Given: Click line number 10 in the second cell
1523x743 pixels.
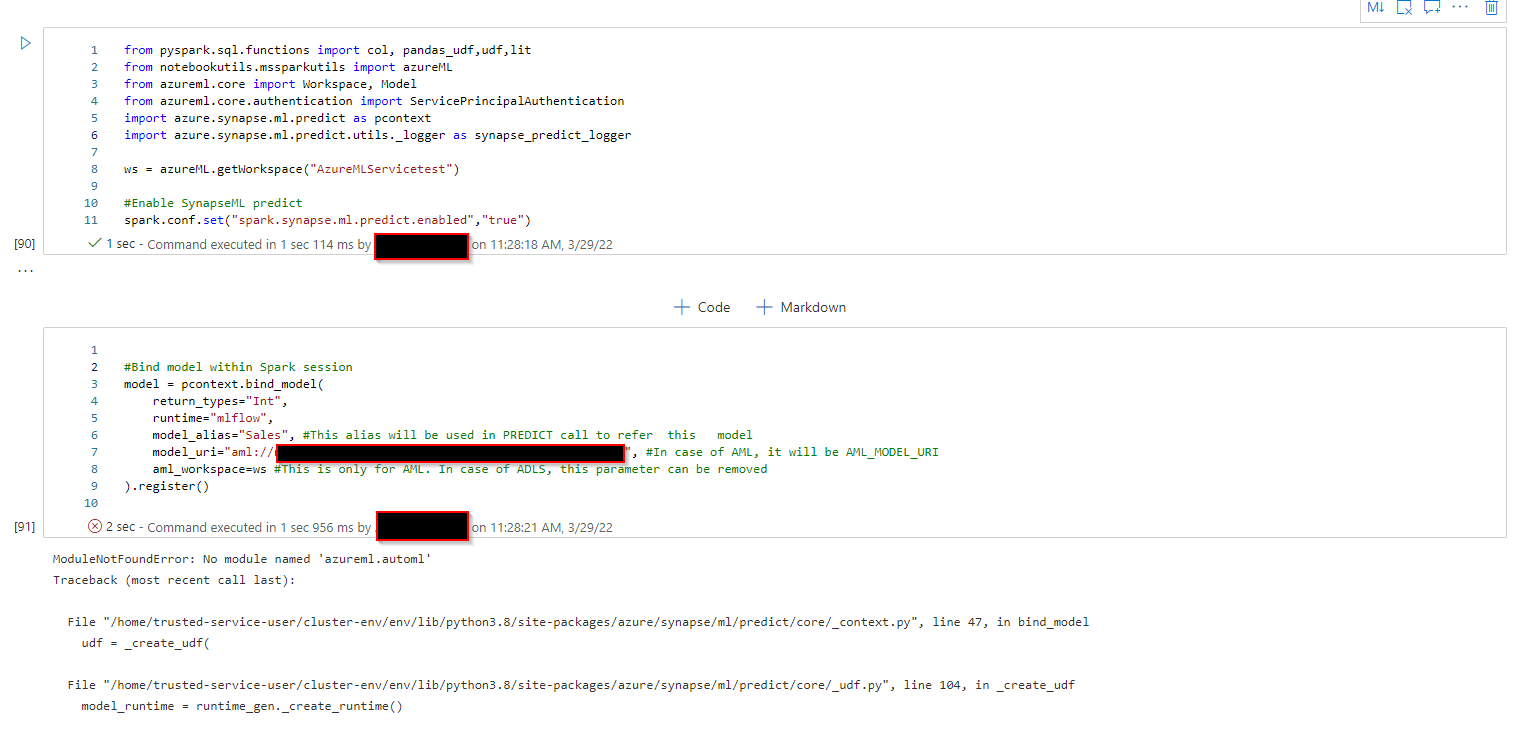Looking at the screenshot, I should pos(91,503).
